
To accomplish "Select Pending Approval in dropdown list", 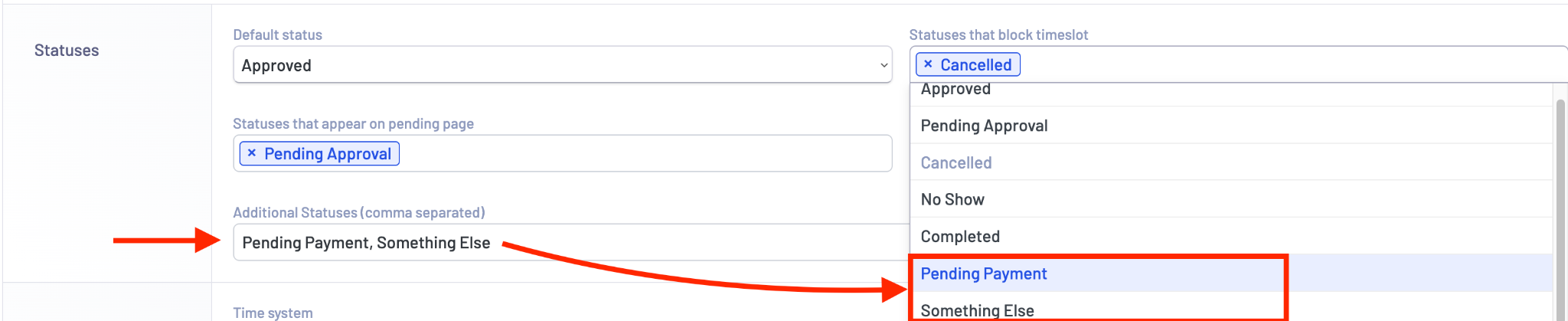I will pos(1230,125).
